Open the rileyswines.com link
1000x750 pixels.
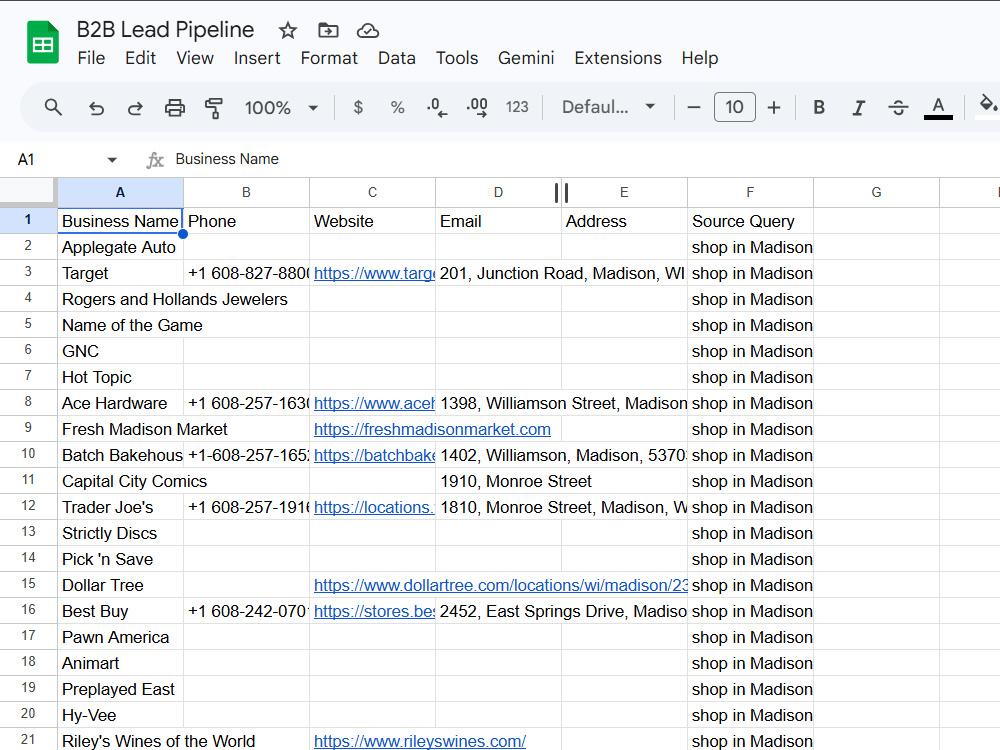tap(420, 741)
